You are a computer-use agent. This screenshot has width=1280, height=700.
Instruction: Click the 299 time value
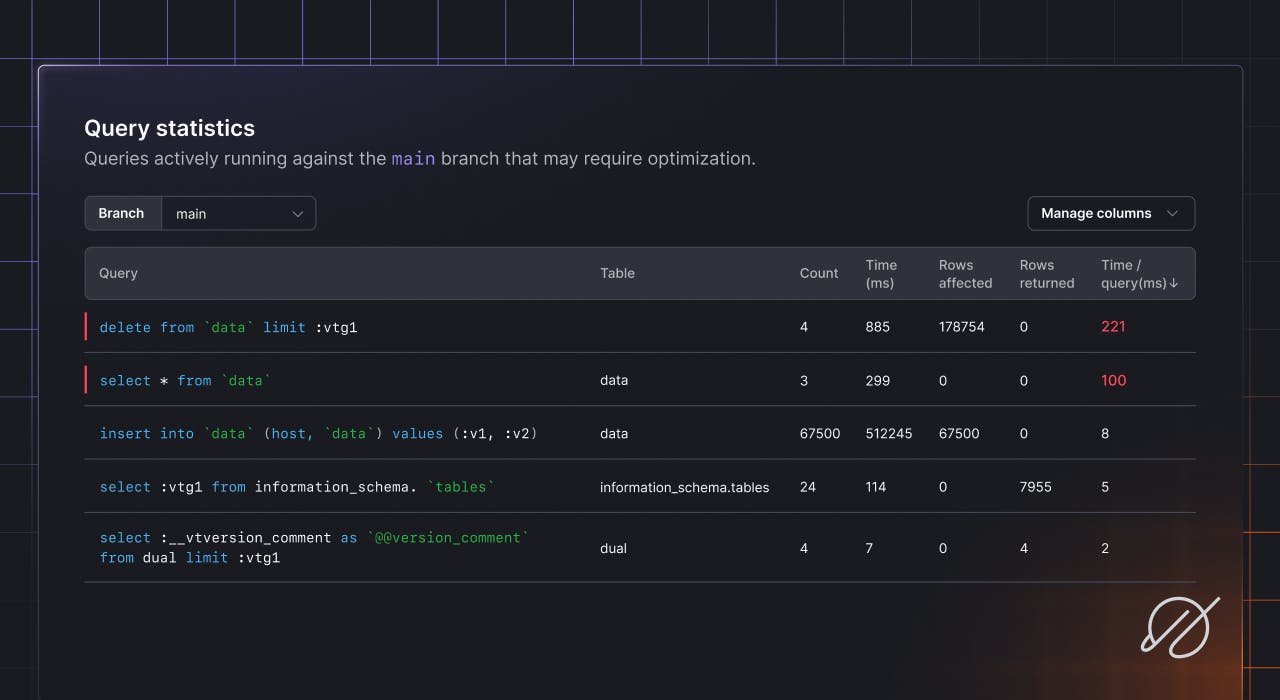[878, 380]
